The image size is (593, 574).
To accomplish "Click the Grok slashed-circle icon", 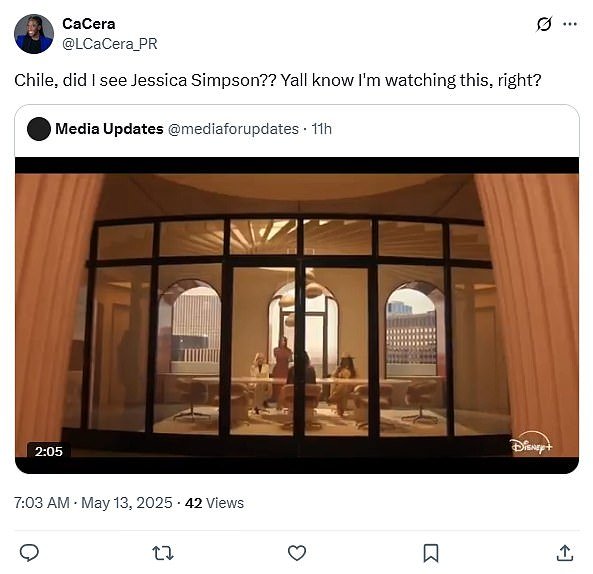I will click(544, 24).
